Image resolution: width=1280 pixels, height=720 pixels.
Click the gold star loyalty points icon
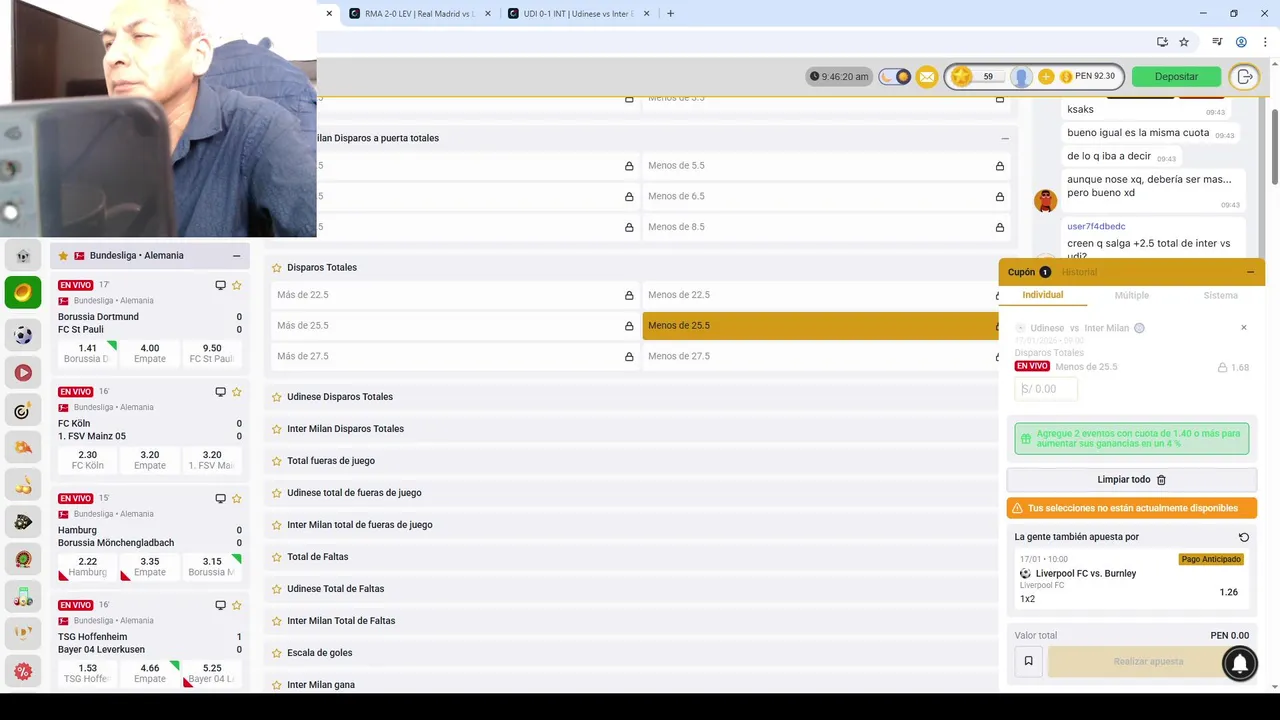click(961, 77)
